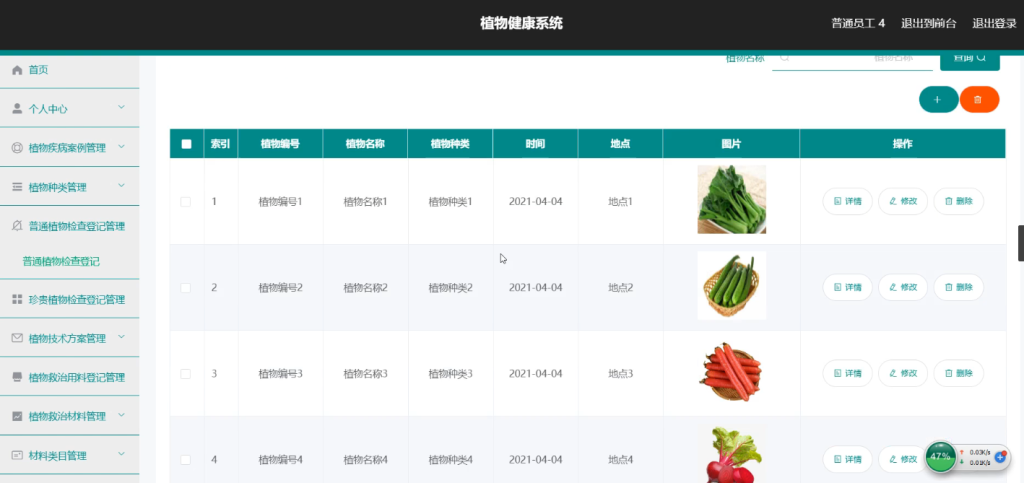Image resolution: width=1024 pixels, height=483 pixels.
Task: Click the orange trash delete button
Action: (979, 99)
